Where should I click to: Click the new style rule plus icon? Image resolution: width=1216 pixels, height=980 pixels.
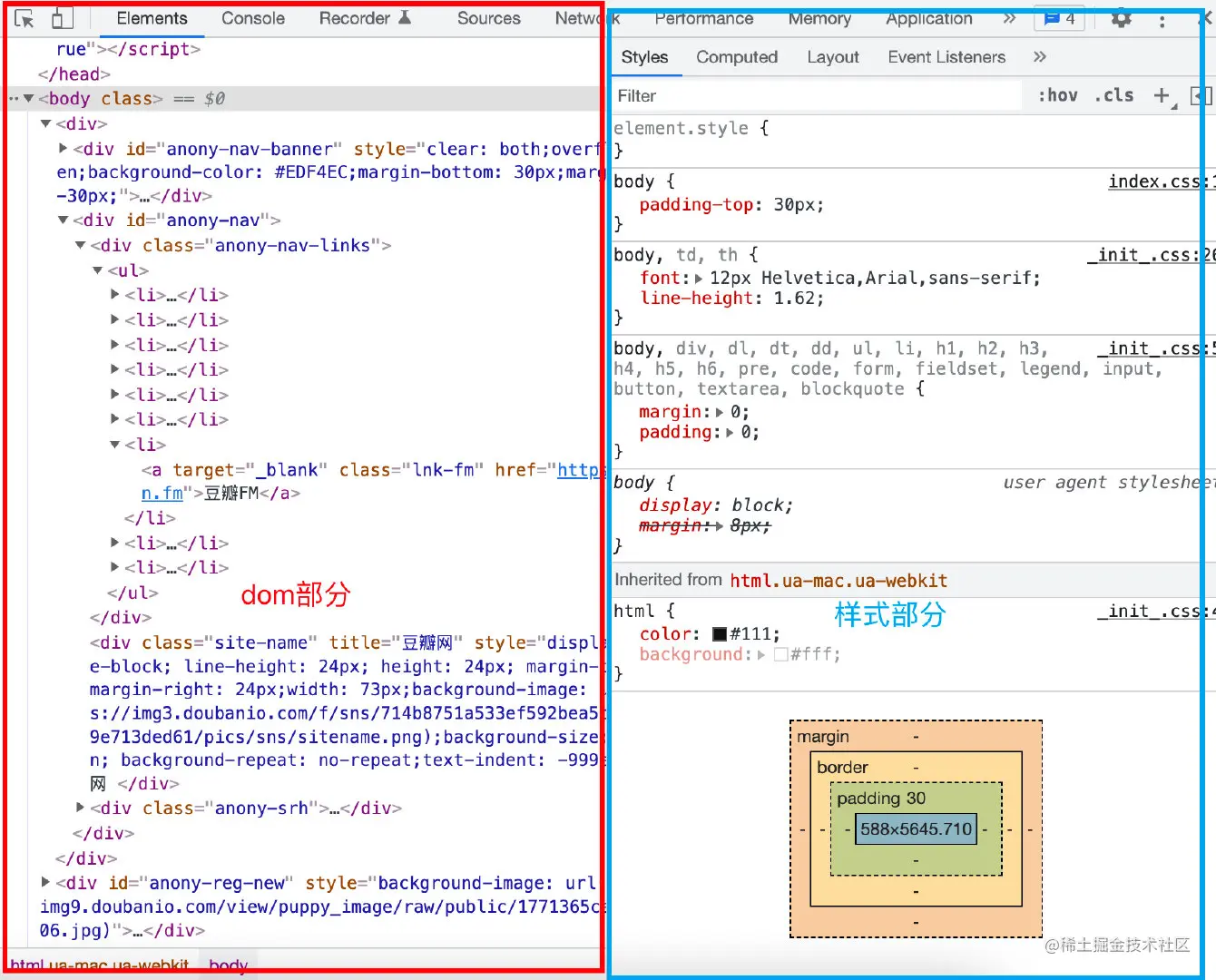click(x=1162, y=95)
